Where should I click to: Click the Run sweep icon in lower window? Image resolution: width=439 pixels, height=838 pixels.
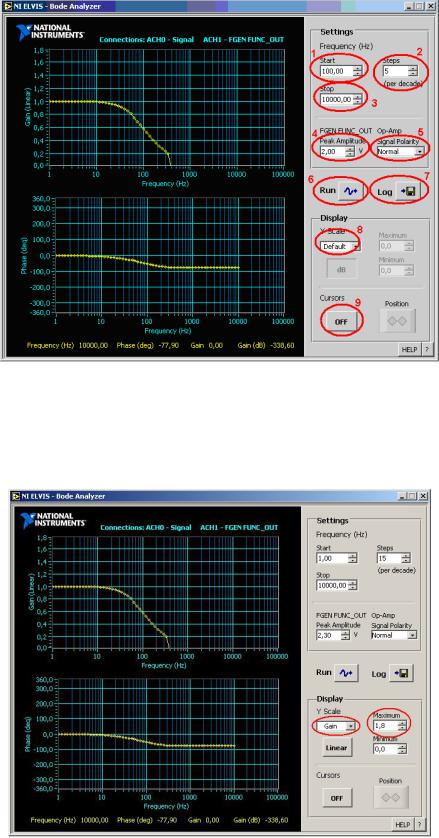tap(346, 673)
